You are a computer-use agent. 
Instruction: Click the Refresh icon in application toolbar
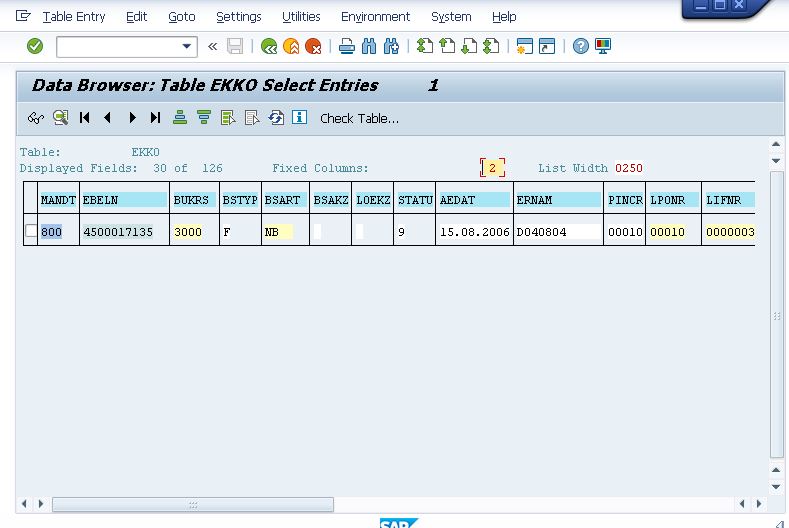(x=276, y=118)
